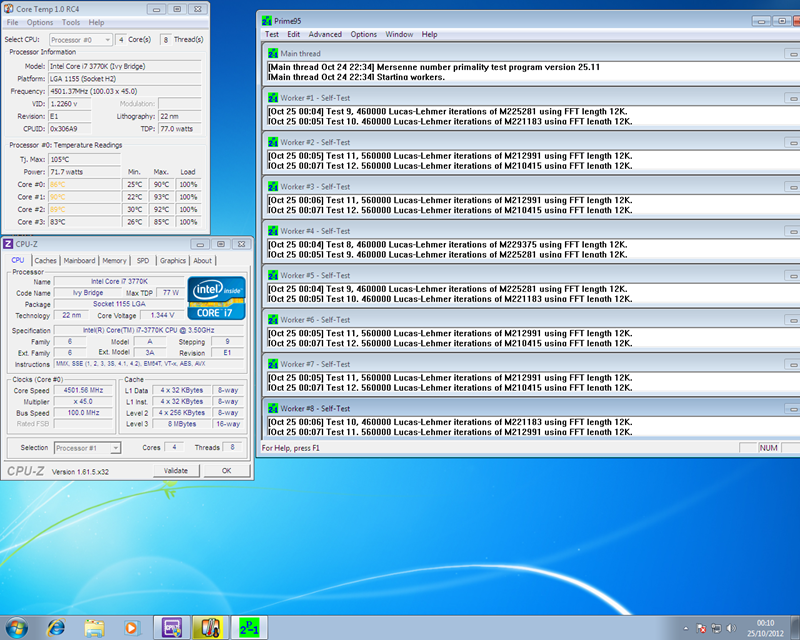
Task: Open the Window menu in Prime95
Action: 399,34
